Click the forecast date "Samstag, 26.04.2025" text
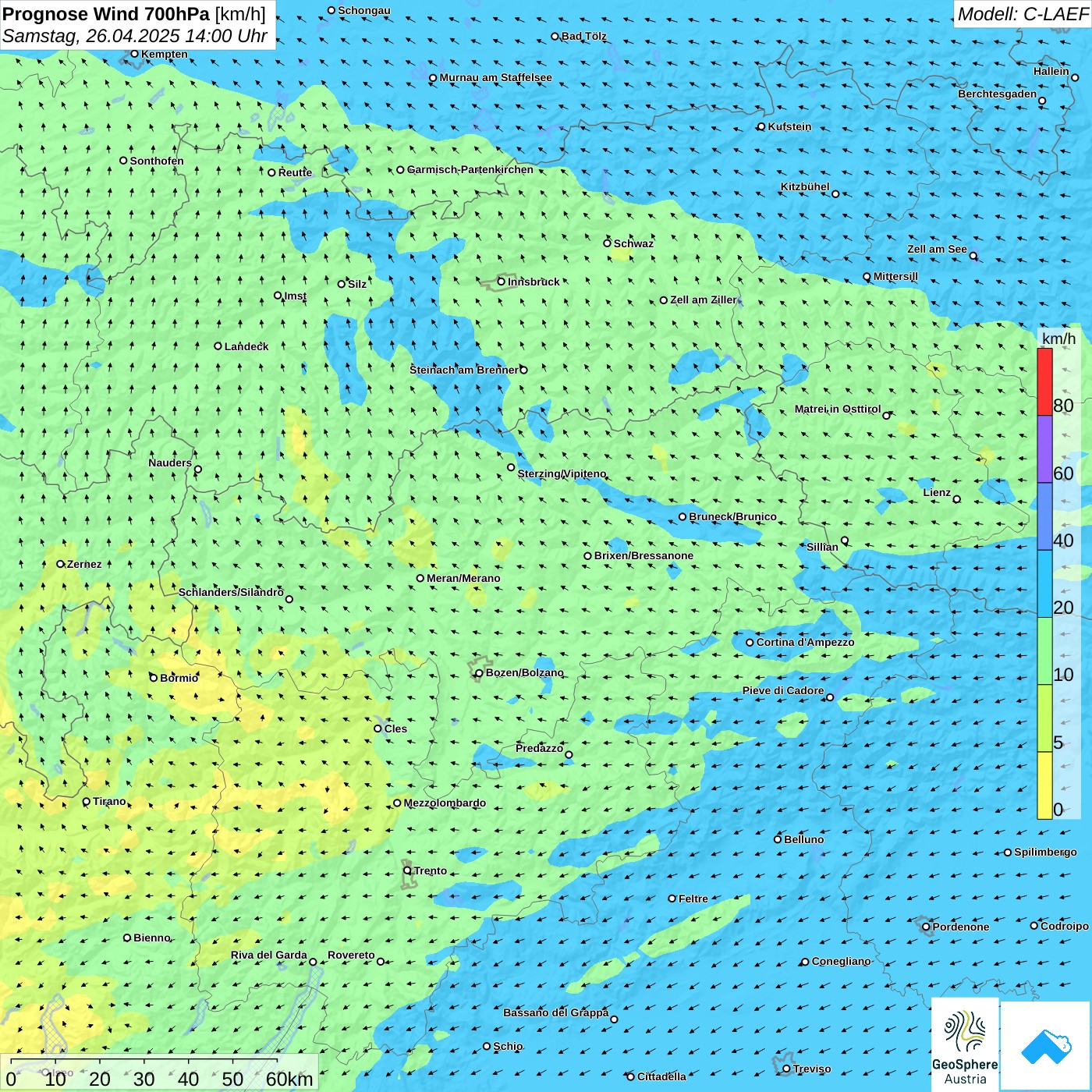 pos(91,36)
